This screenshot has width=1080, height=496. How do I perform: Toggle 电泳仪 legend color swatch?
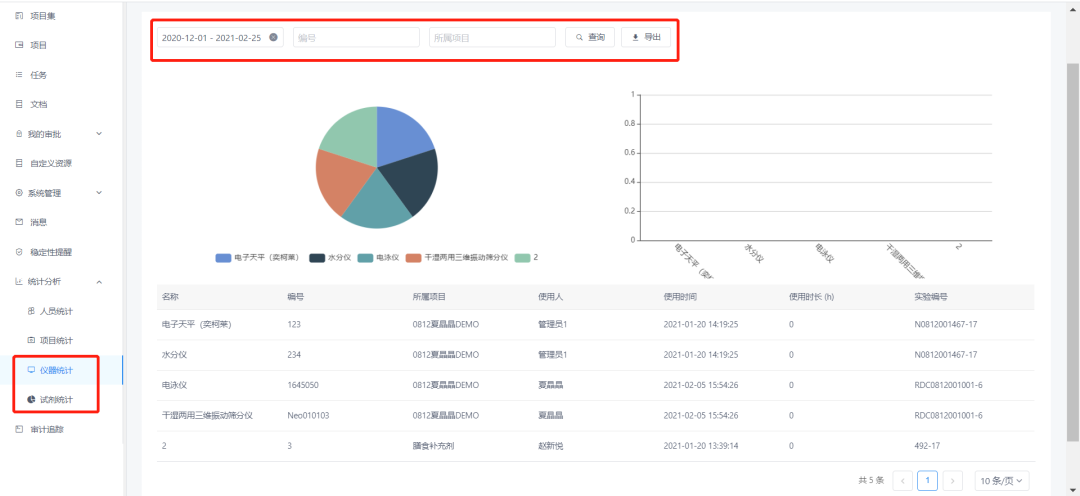(365, 258)
